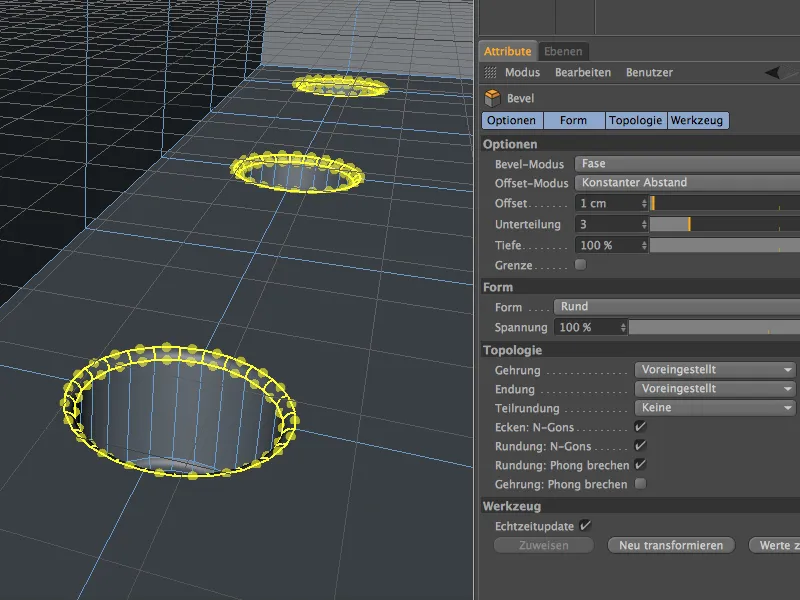Click the Optionen section header

coord(640,144)
